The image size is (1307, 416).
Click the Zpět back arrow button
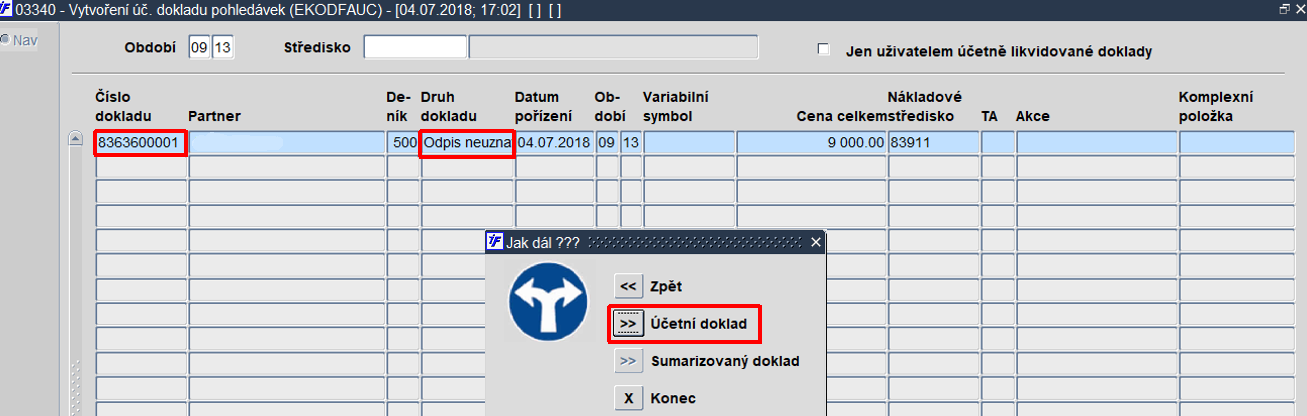pyautogui.click(x=628, y=286)
